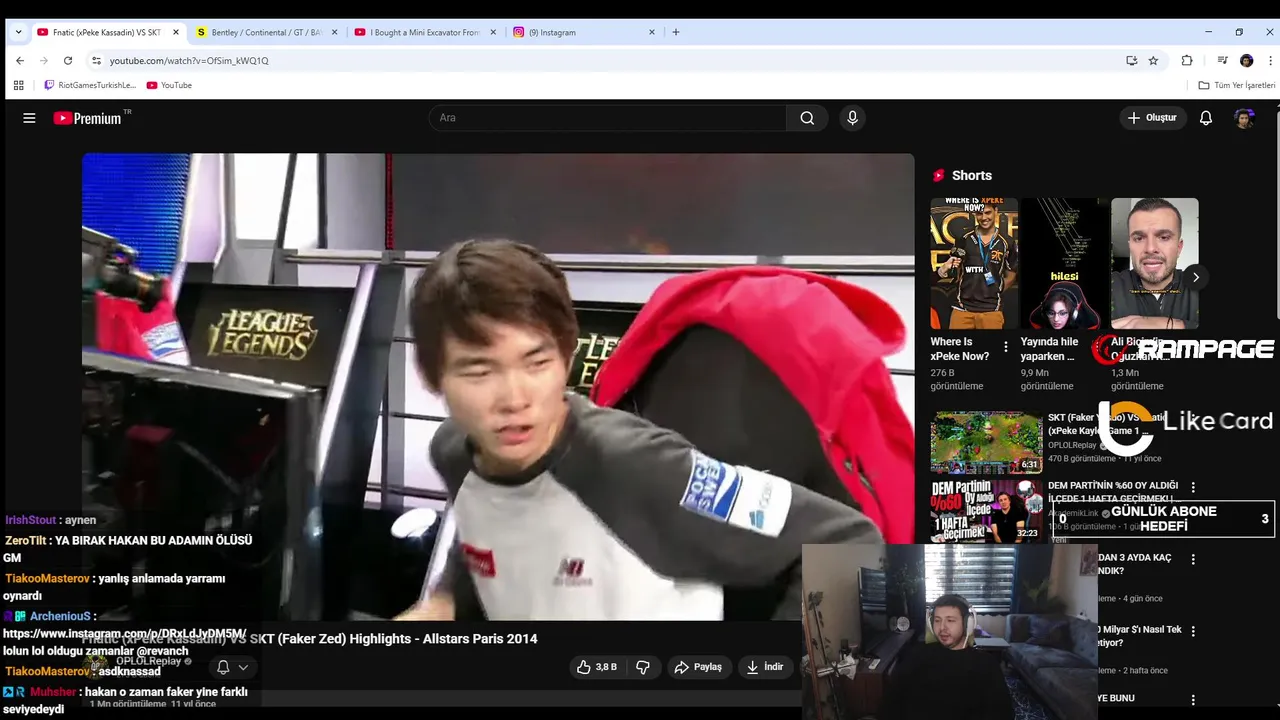The height and width of the screenshot is (720, 1280).
Task: Open Chrome three-dot menu
Action: [1270, 60]
